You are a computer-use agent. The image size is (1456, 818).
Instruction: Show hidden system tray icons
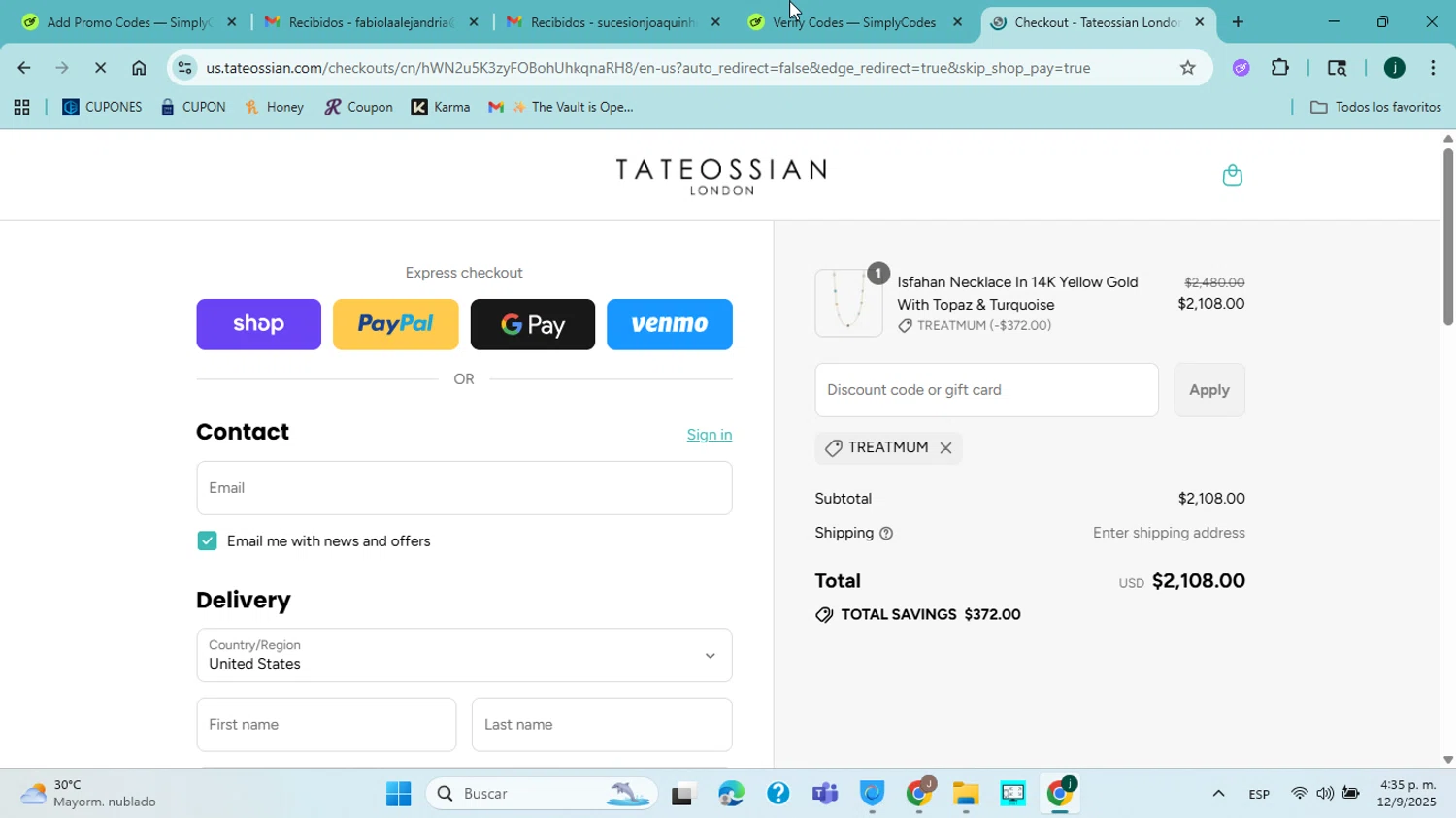[1218, 795]
